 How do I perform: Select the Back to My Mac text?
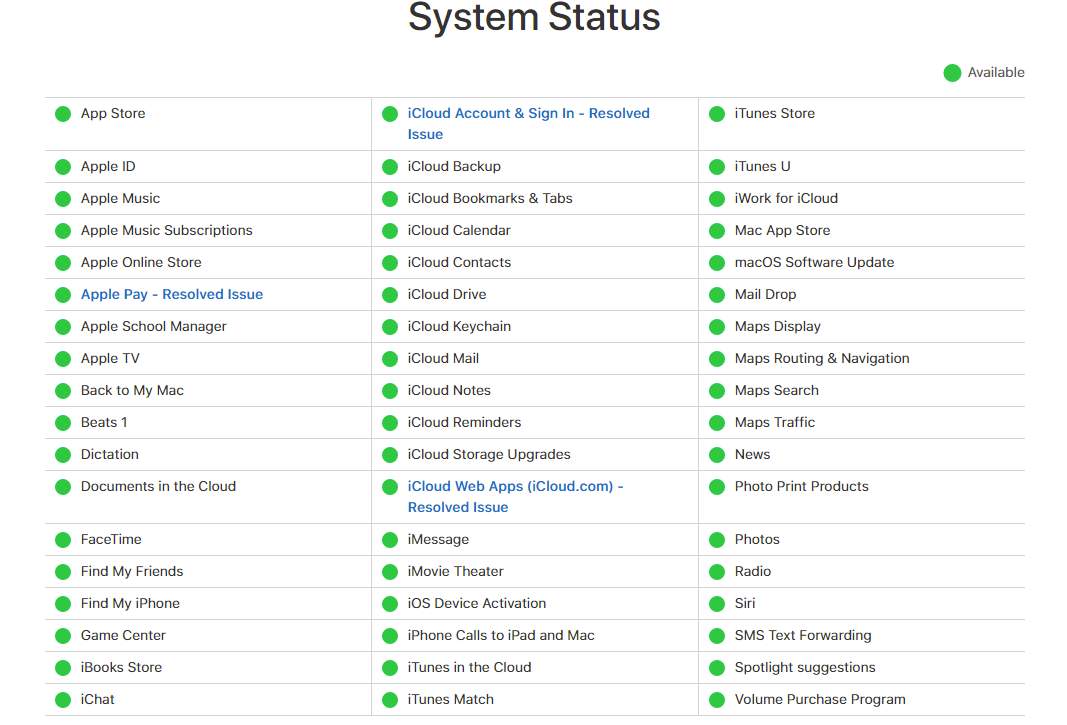[133, 390]
